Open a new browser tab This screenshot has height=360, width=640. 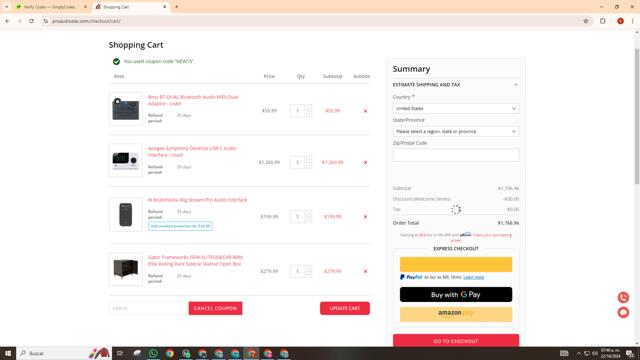[x=176, y=7]
